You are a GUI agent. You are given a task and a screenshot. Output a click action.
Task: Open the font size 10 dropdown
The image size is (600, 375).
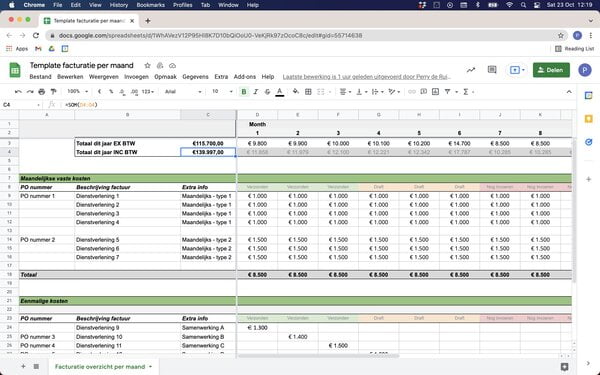point(222,92)
